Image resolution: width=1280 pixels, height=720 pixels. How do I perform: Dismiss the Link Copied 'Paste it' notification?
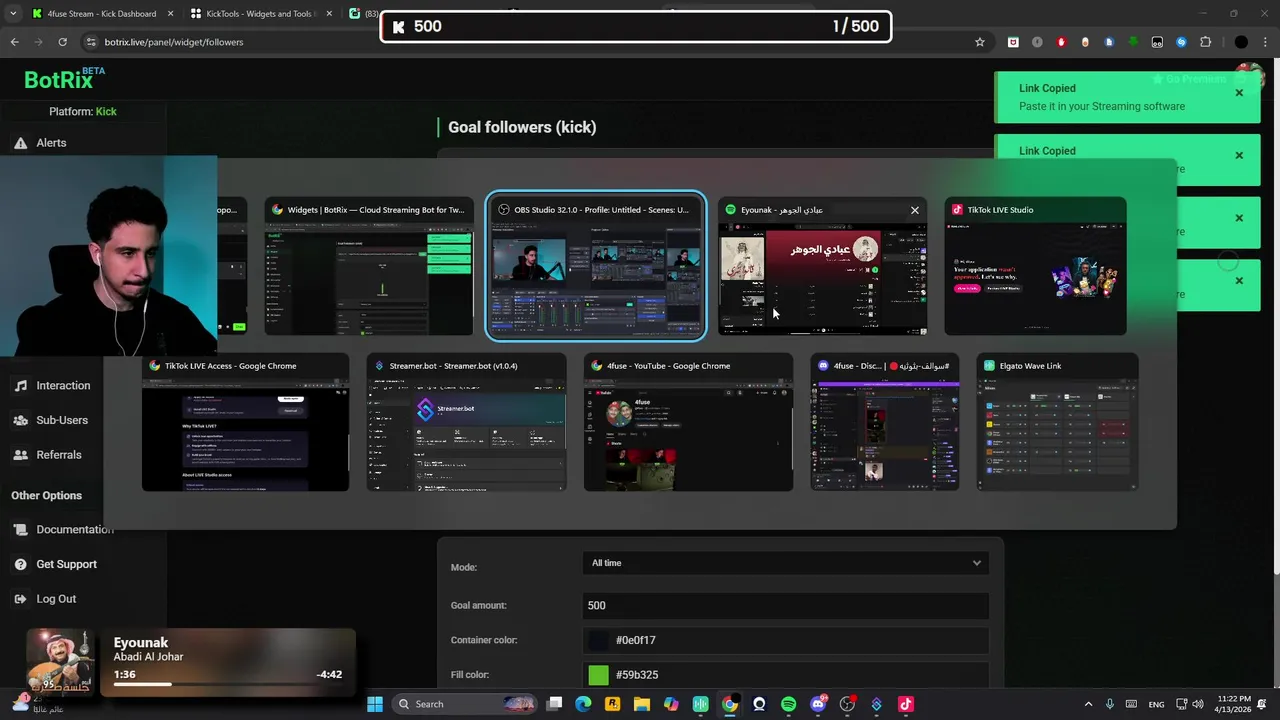pos(1239,93)
